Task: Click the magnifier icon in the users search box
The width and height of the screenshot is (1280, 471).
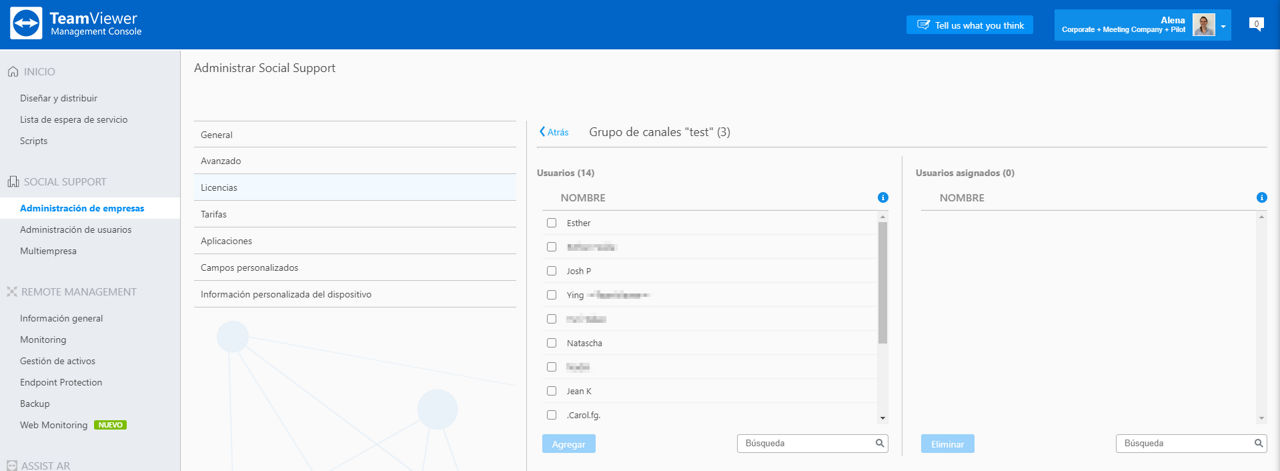Action: (x=880, y=443)
